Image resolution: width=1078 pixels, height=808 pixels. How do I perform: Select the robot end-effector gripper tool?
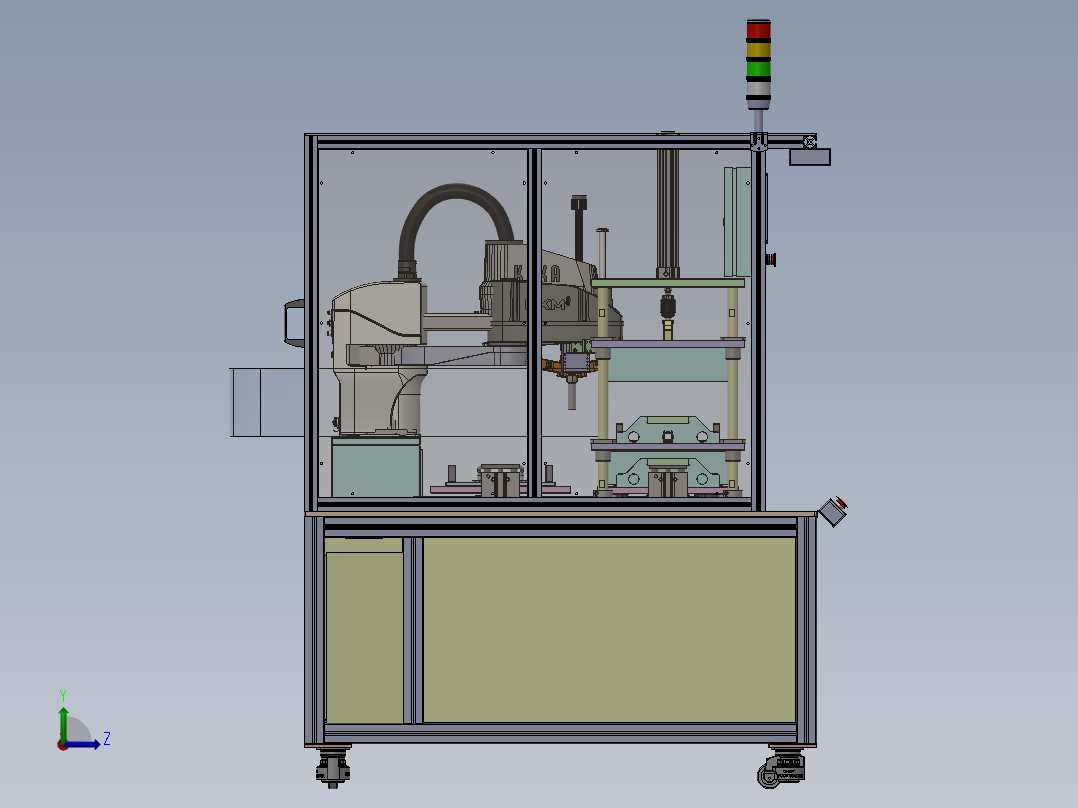tap(571, 373)
